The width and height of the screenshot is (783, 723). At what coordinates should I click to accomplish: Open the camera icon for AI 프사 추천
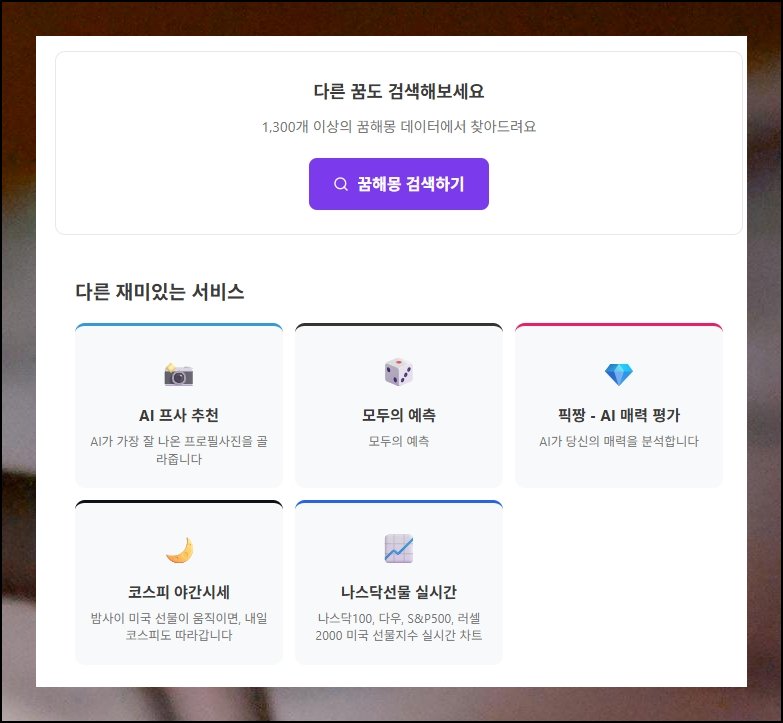(x=179, y=374)
